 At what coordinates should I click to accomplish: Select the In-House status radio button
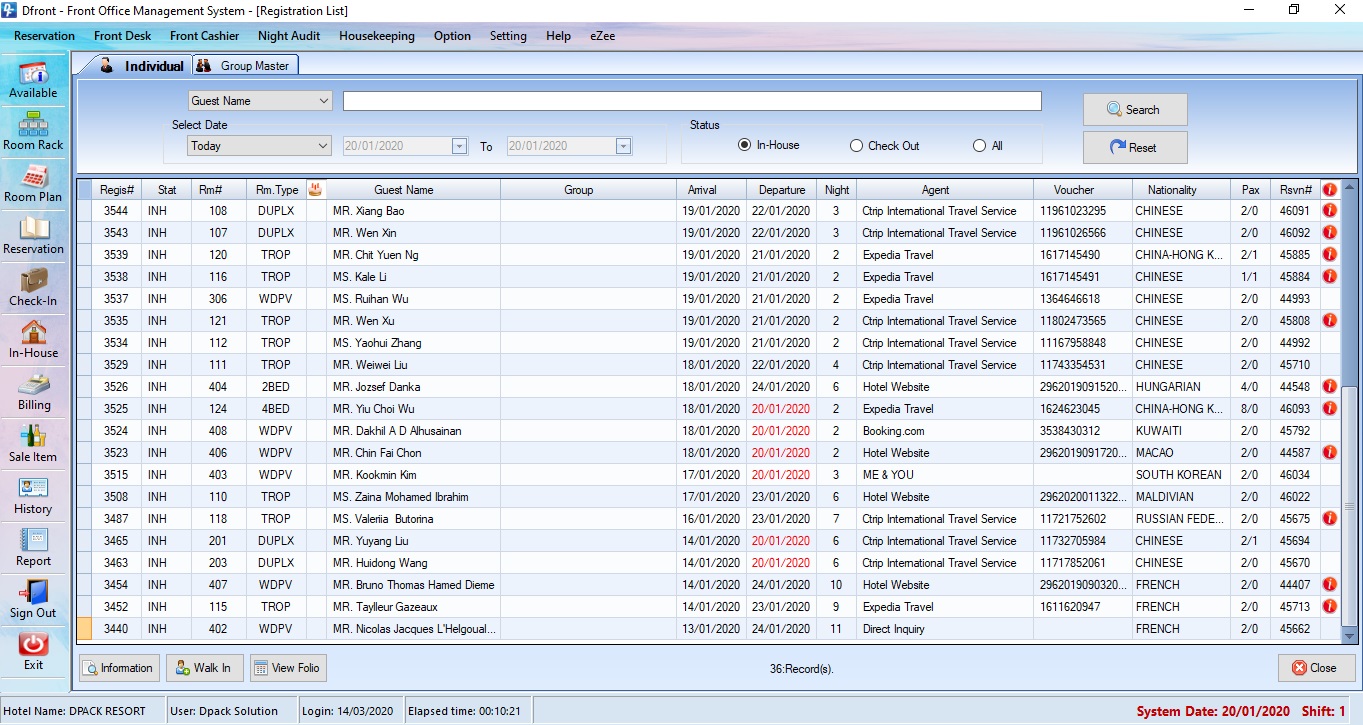click(x=744, y=145)
